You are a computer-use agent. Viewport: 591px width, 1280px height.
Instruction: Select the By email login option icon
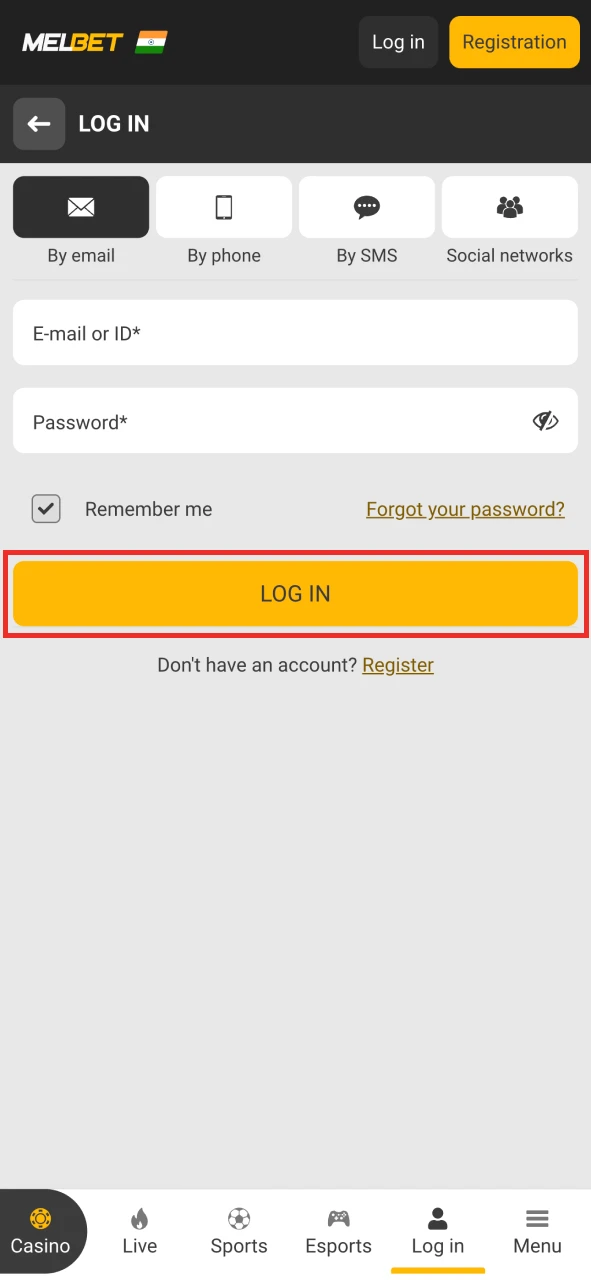(x=80, y=207)
